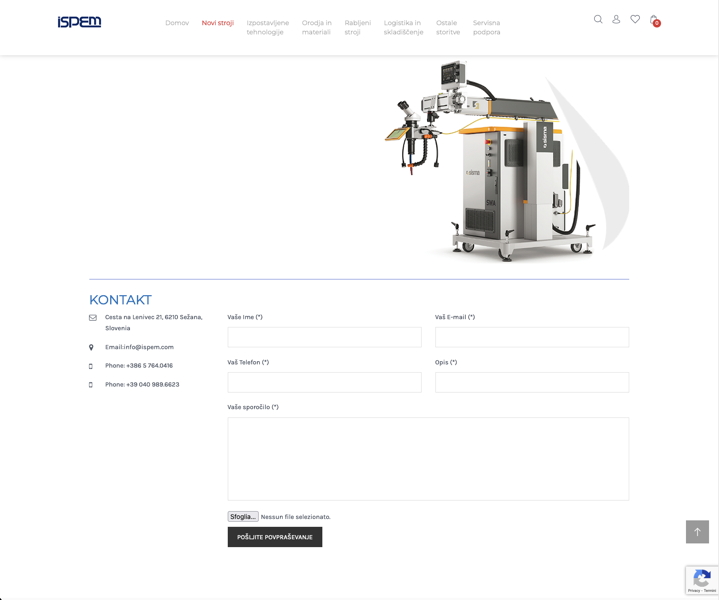Open the user account icon

pyautogui.click(x=616, y=19)
